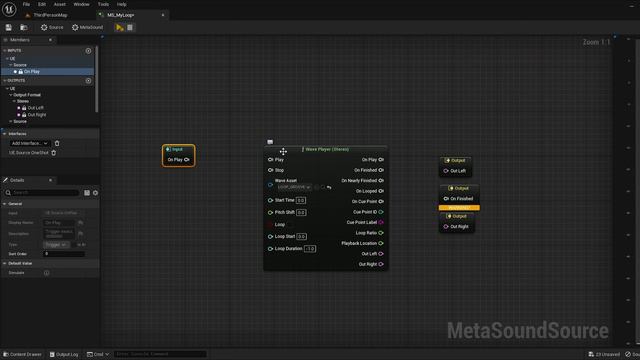Click the Details panel search magnifier icon
Image resolution: width=640 pixels, height=360 pixels.
[x=8, y=193]
